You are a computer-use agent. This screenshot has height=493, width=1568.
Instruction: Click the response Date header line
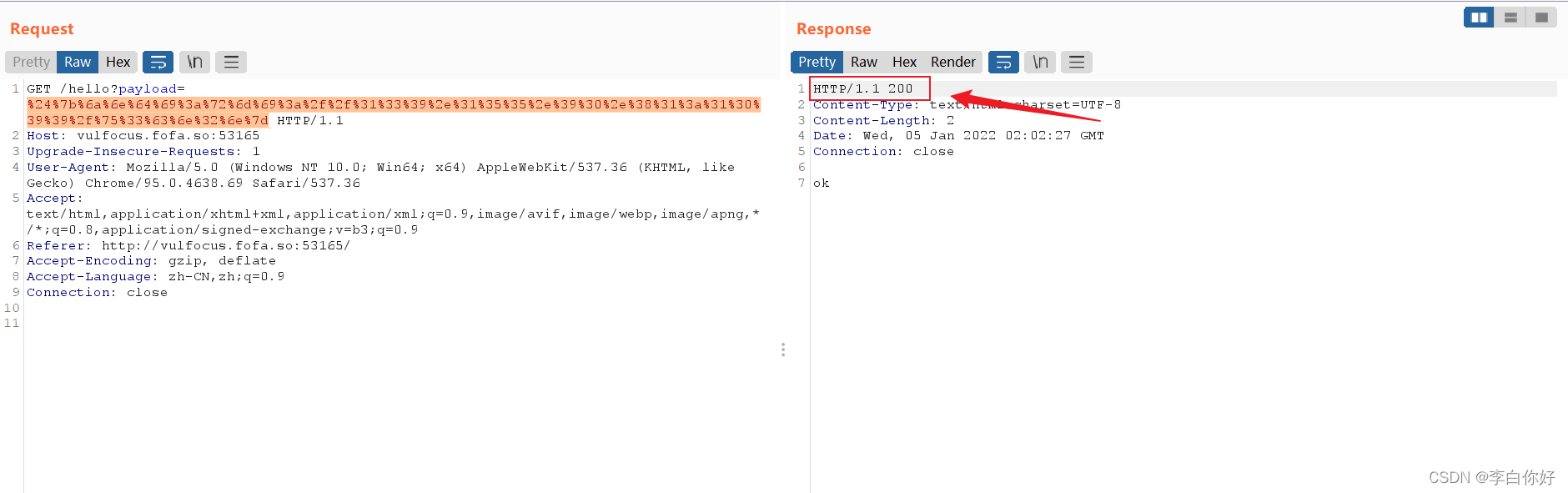(958, 135)
